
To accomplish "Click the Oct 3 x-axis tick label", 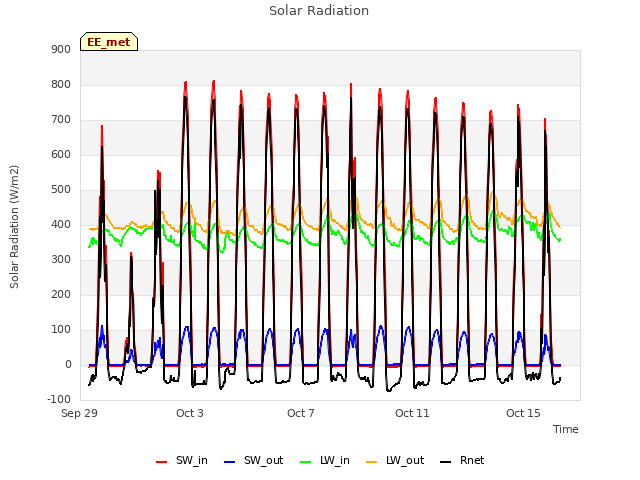I will tap(190, 413).
